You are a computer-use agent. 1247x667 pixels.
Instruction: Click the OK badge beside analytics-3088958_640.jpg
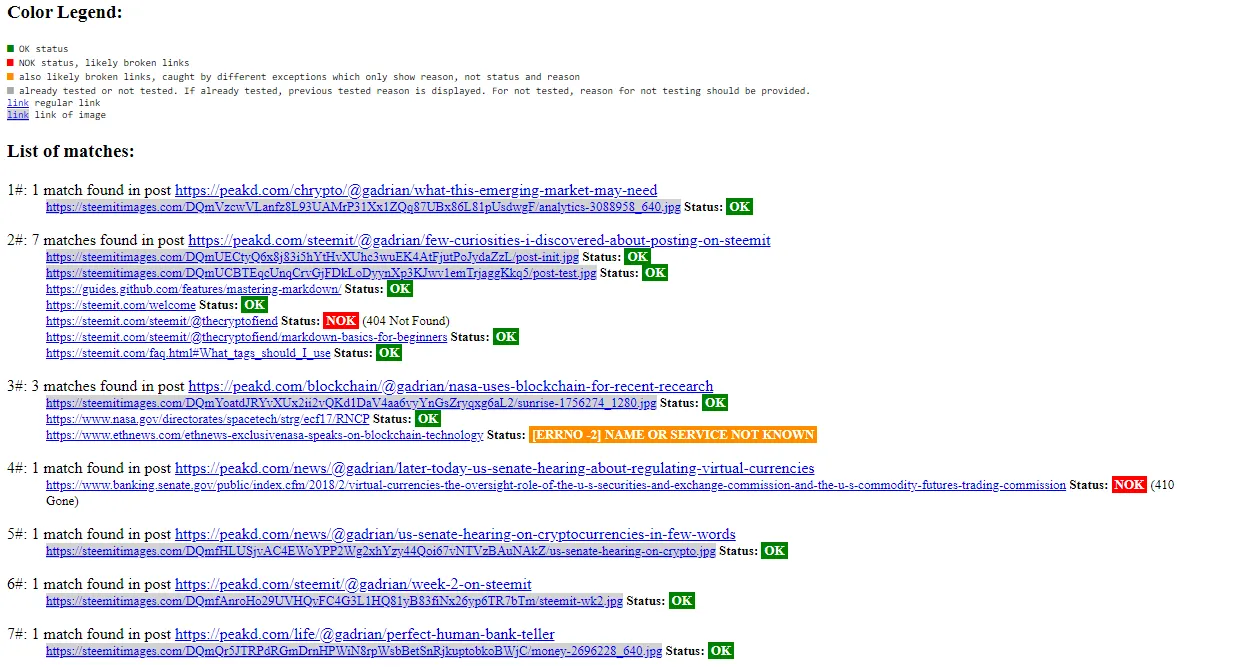(x=739, y=207)
